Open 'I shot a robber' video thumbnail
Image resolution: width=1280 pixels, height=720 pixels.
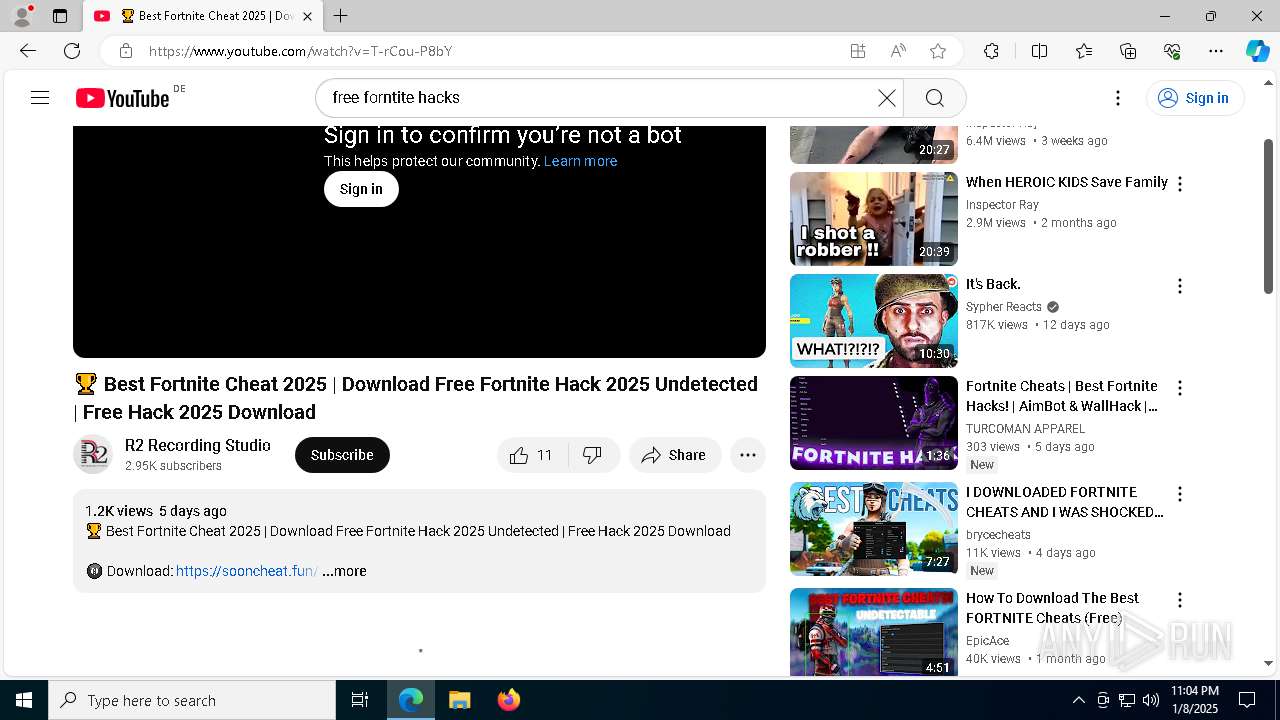click(874, 219)
